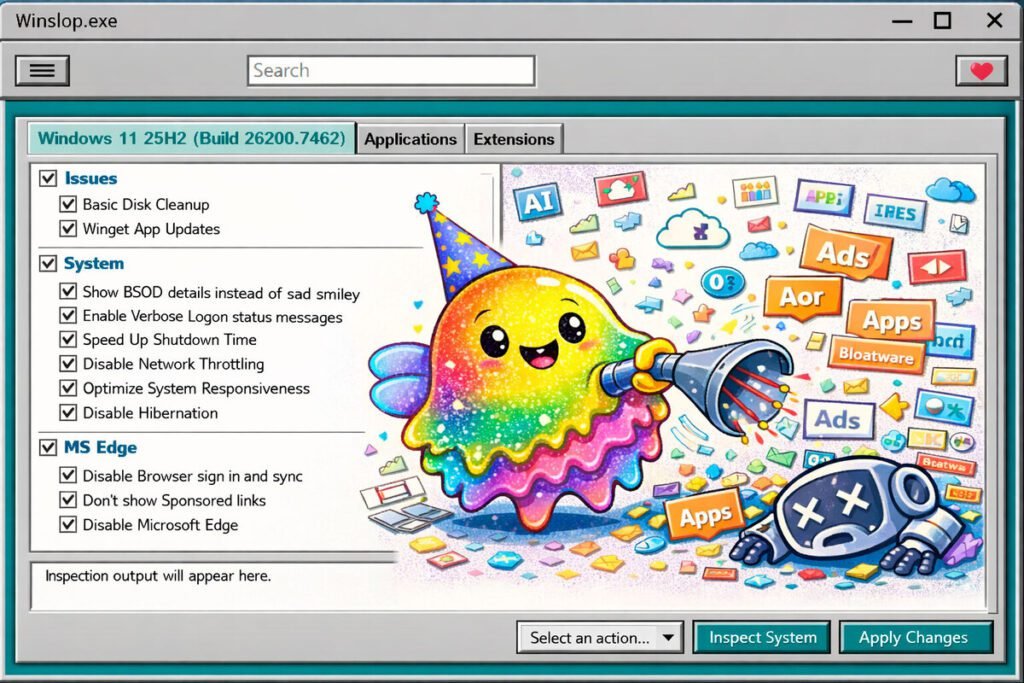
Task: Click the red heart donate icon
Action: click(x=981, y=71)
